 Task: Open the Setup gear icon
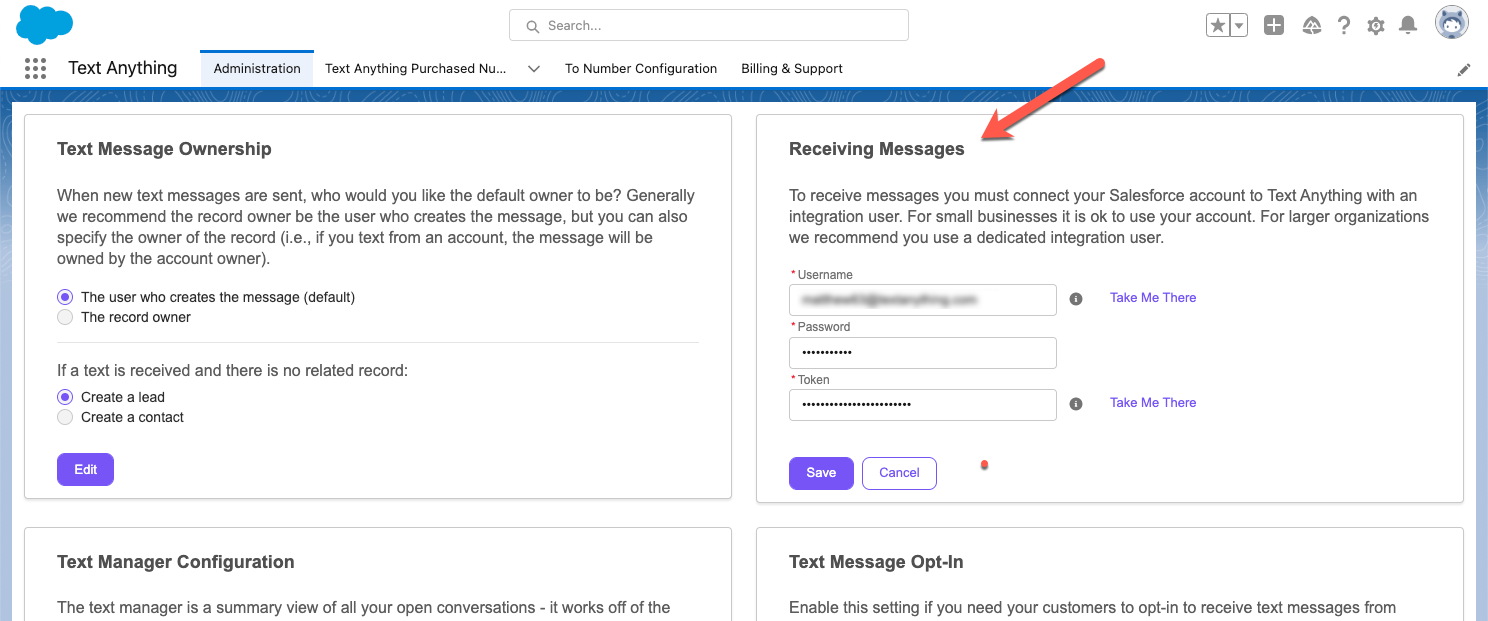pyautogui.click(x=1376, y=26)
